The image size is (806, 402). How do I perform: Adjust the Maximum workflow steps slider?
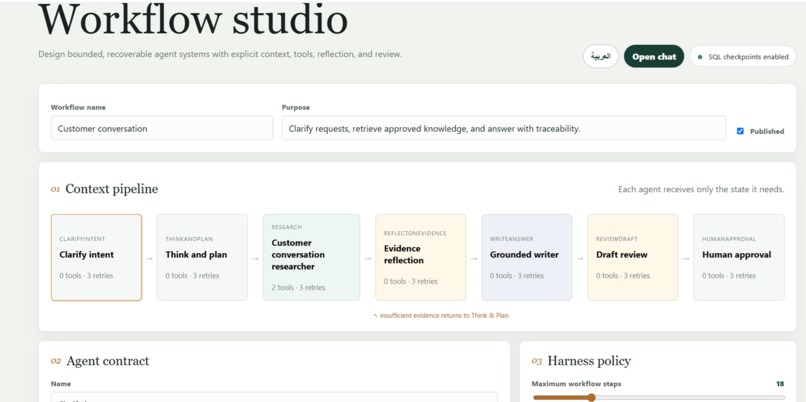click(x=658, y=397)
